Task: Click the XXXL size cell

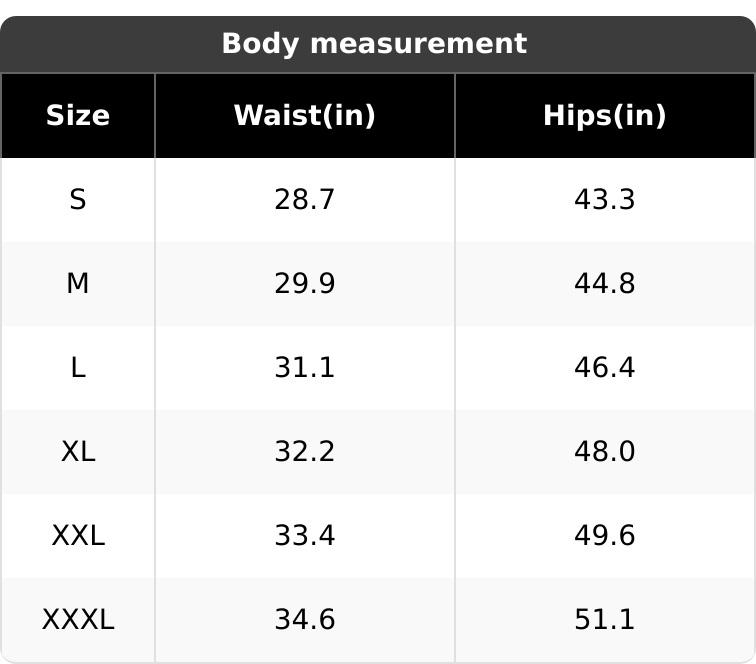Action: (x=78, y=620)
